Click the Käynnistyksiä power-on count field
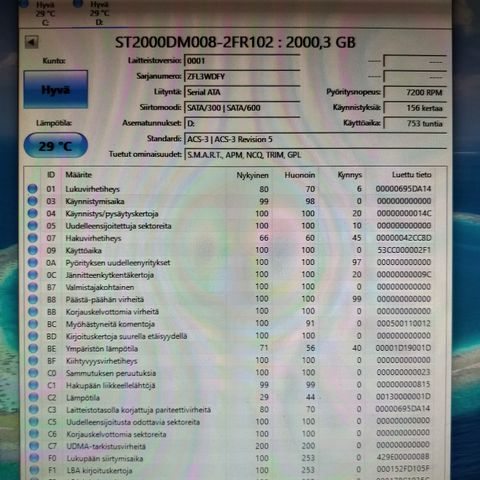 click(x=415, y=108)
